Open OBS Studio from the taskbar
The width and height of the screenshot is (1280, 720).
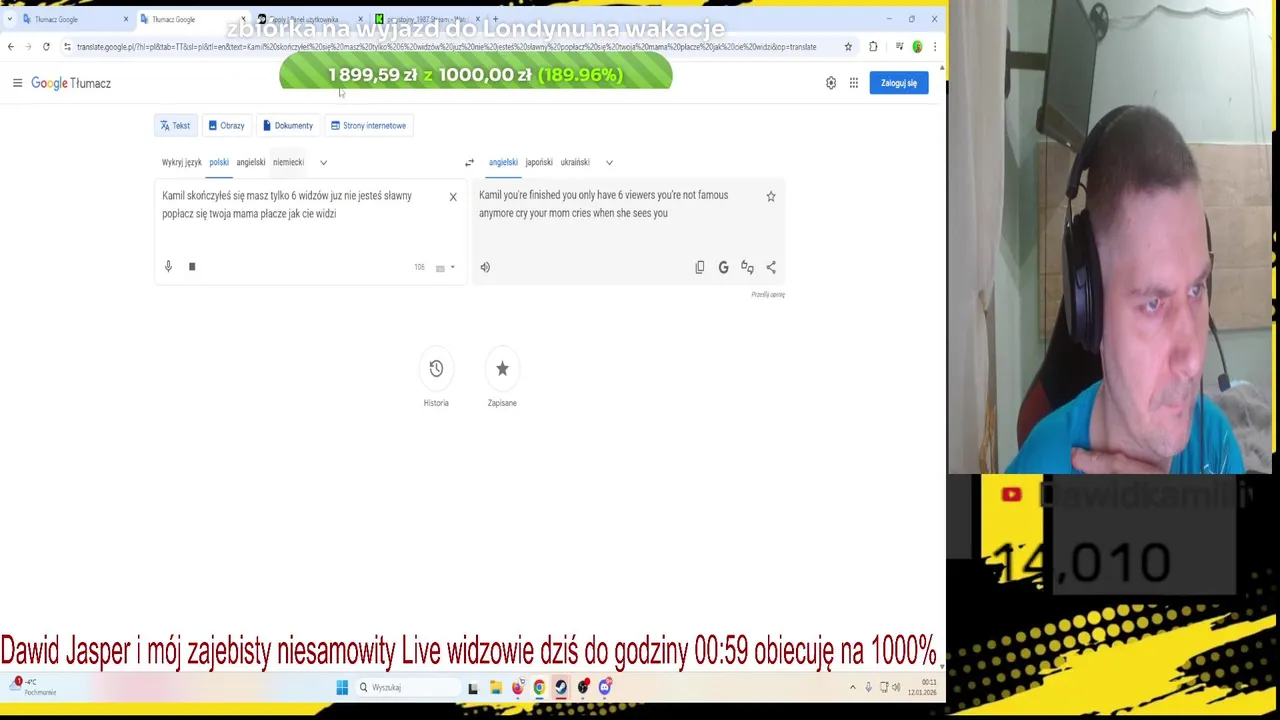(583, 687)
